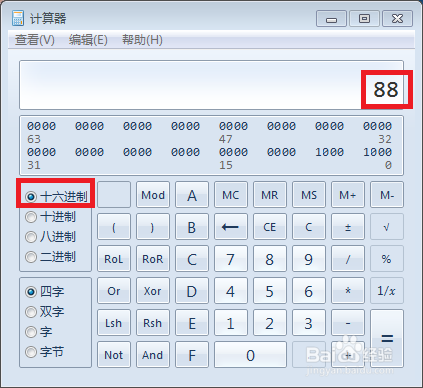
Task: Open the 帮助(H) menu
Action: [142, 40]
